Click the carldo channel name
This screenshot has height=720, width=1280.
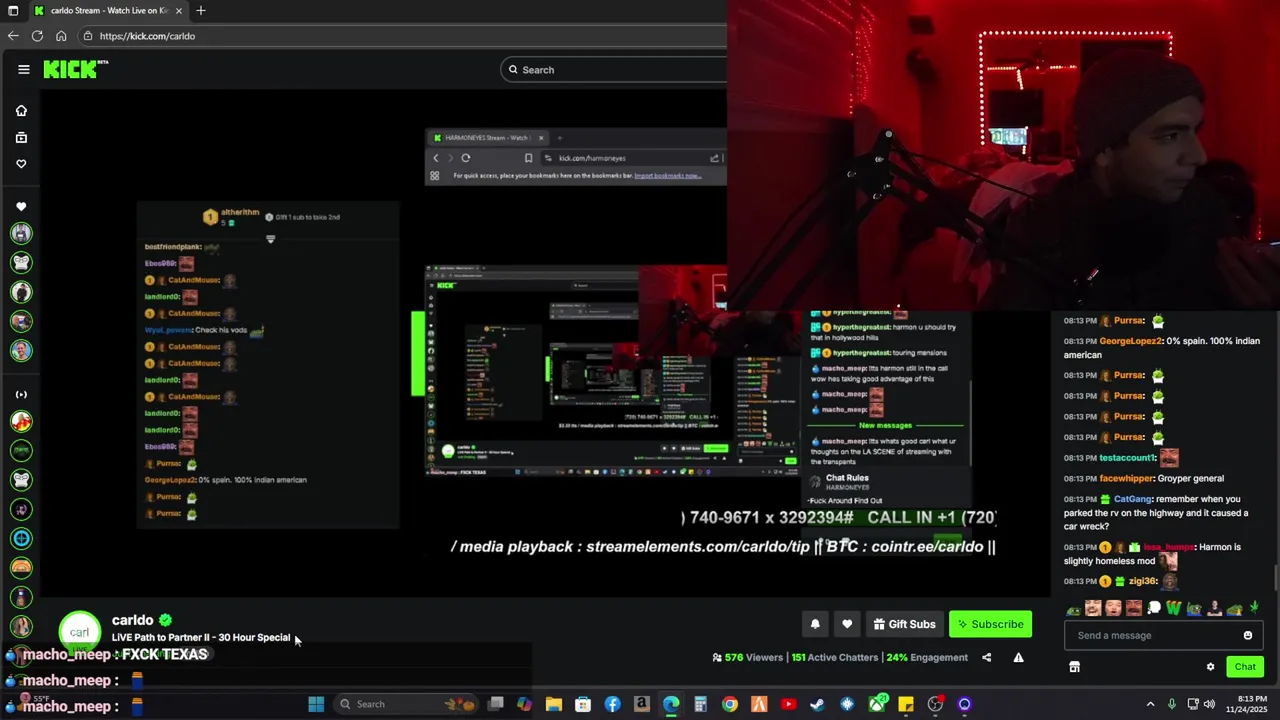point(132,620)
